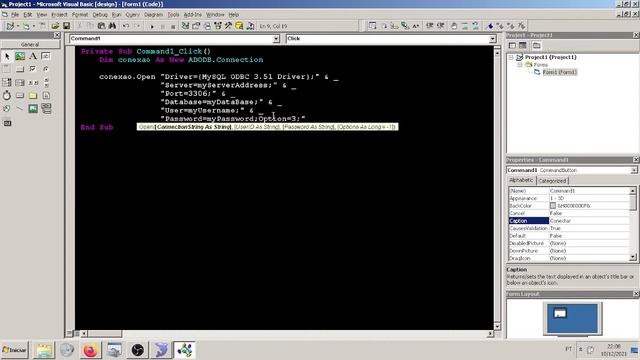Viewport: 640px width, 360px height.
Task: Click the BackColor property color swatch
Action: click(x=553, y=206)
